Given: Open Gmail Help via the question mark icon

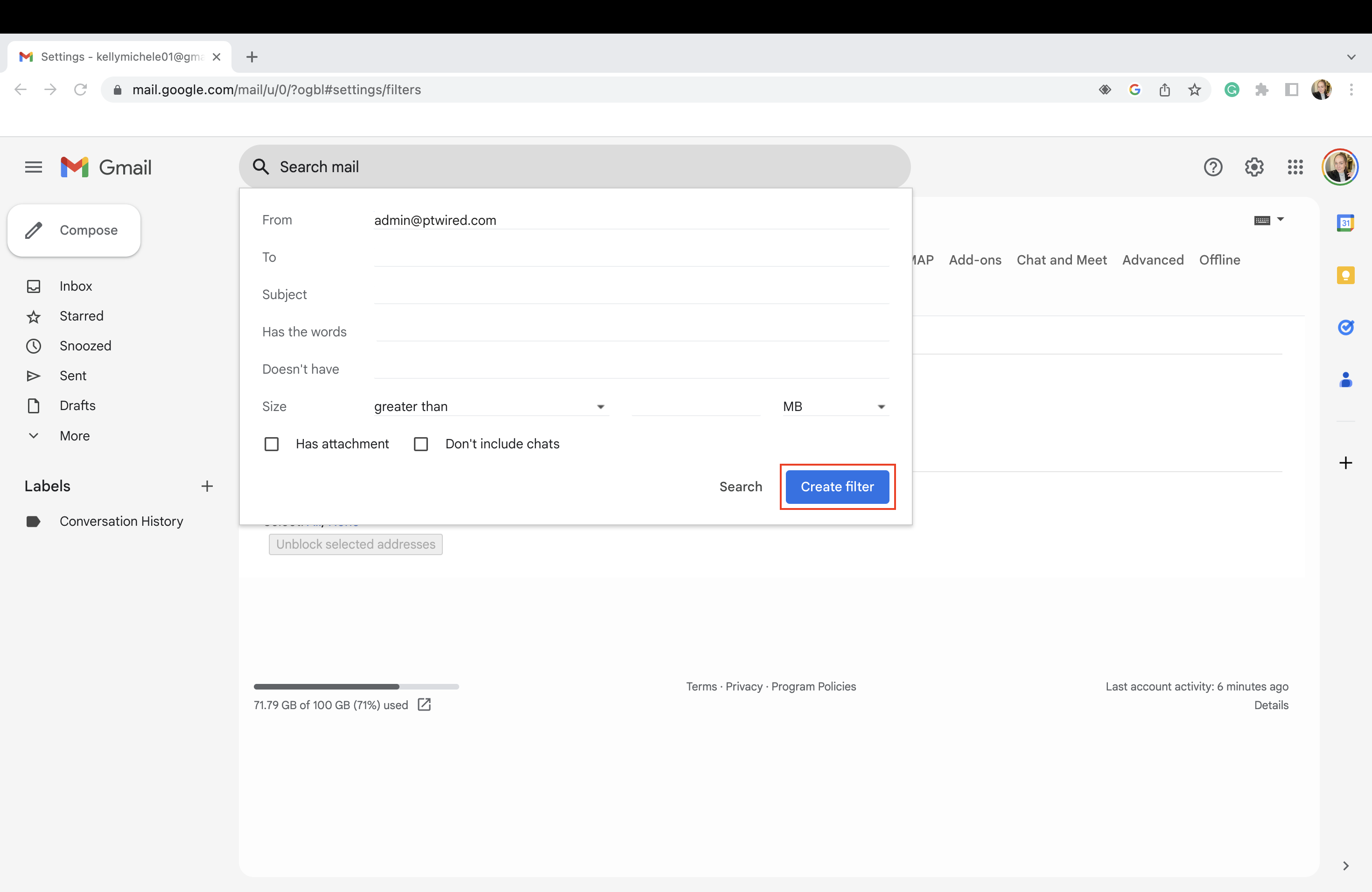Looking at the screenshot, I should coord(1213,167).
